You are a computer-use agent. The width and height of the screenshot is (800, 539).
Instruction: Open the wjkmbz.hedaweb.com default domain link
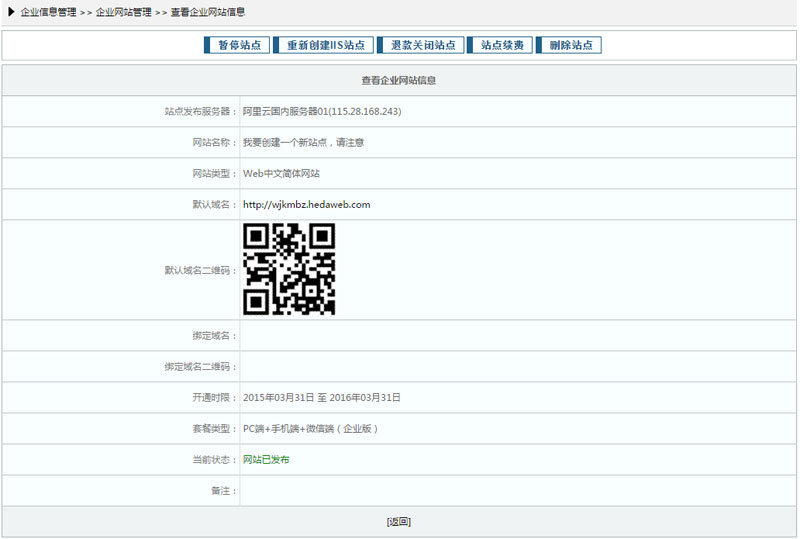pos(306,205)
